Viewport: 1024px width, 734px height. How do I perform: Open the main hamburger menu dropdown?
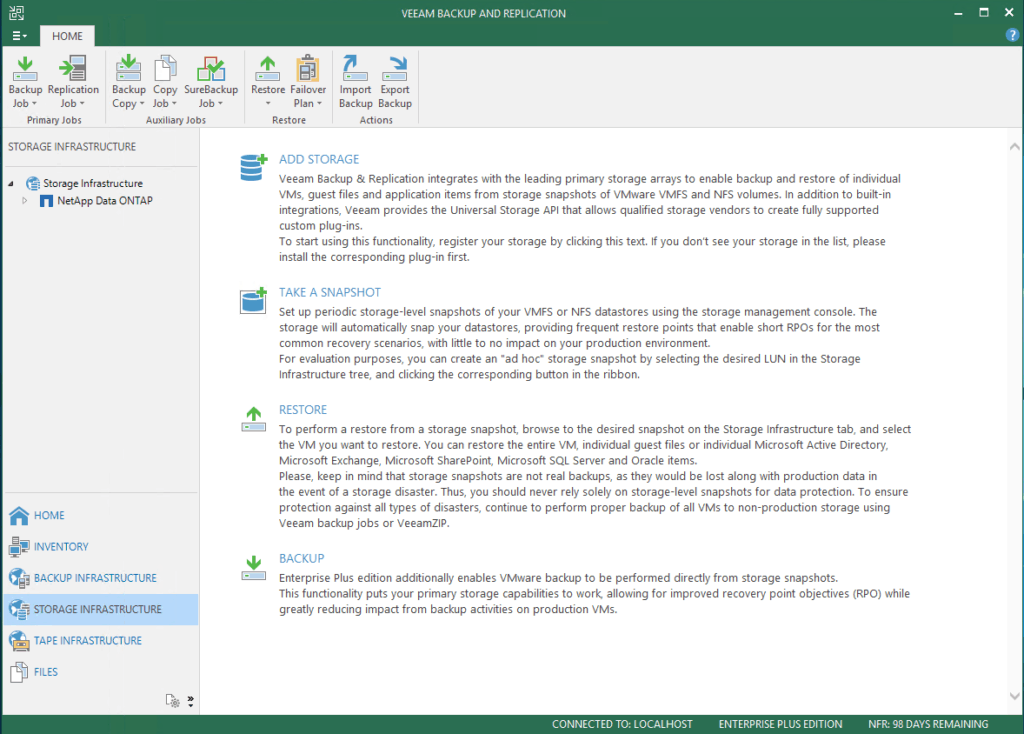tap(19, 35)
